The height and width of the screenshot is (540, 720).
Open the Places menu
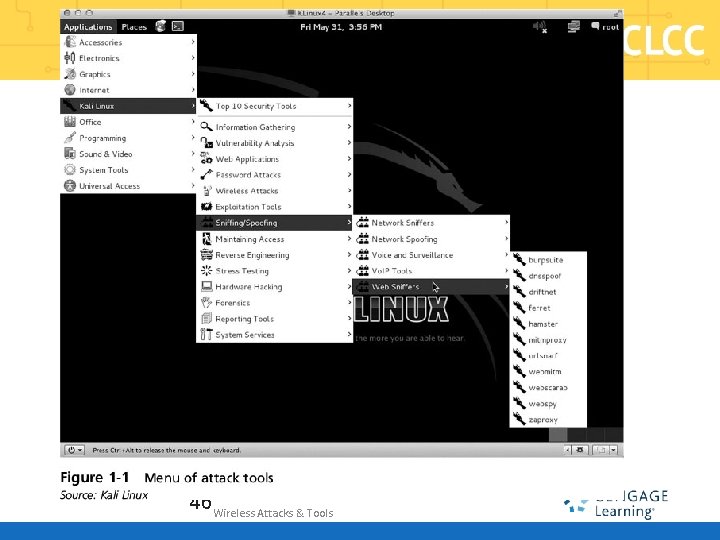134,27
